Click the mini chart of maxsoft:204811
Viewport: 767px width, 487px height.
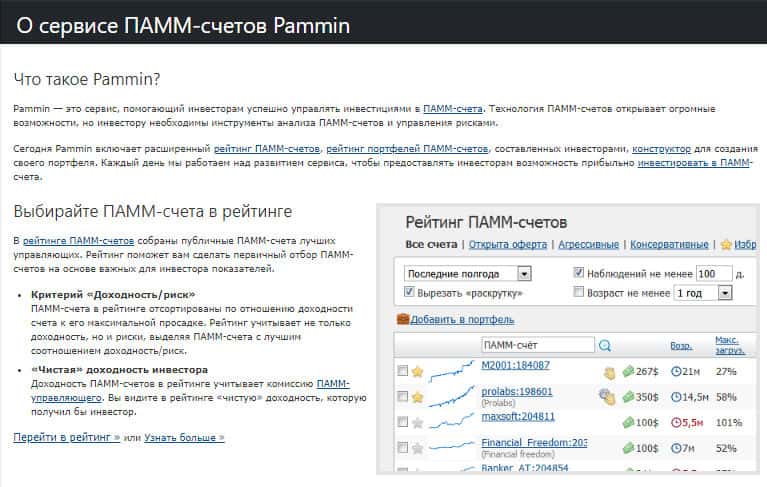tap(451, 421)
